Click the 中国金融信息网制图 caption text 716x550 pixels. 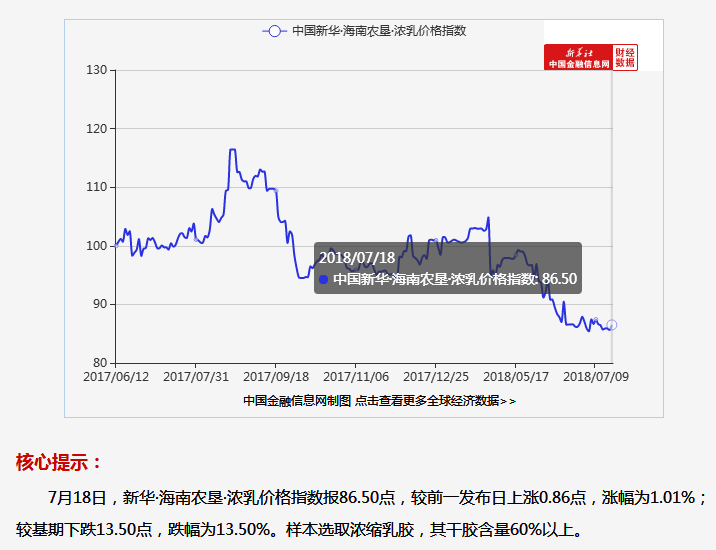click(297, 401)
